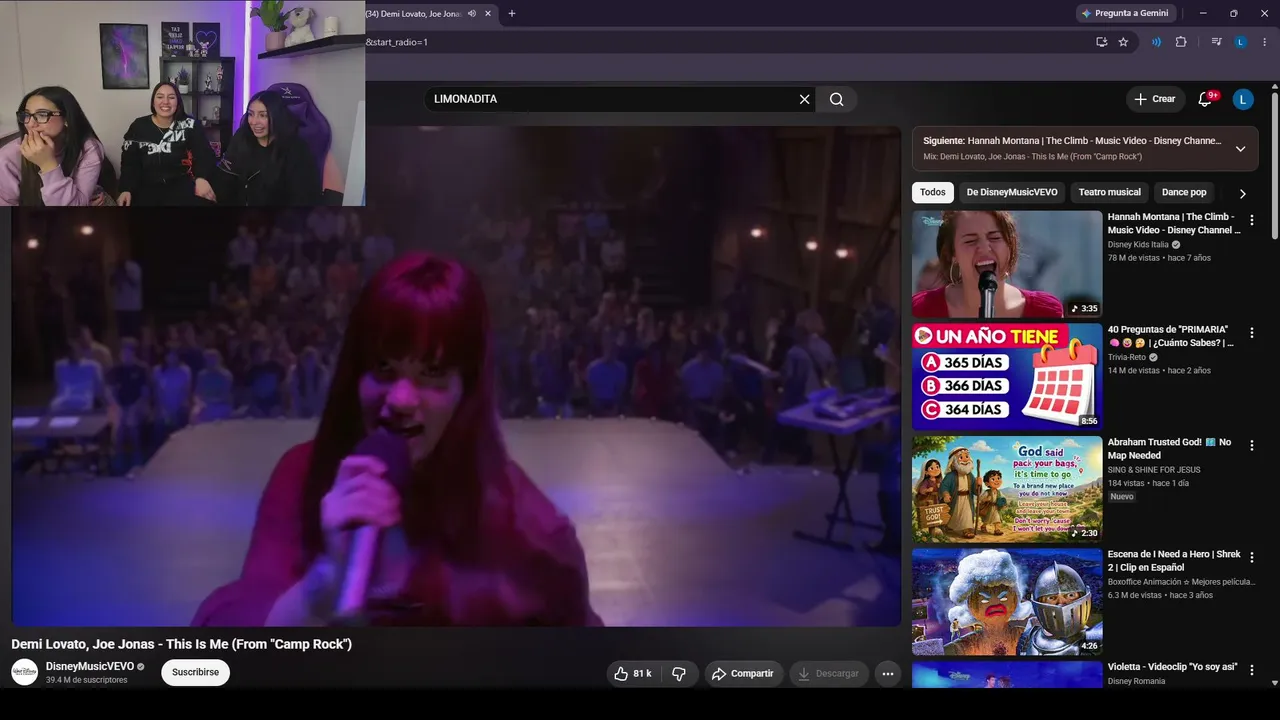Open the YouTube notifications bell
The width and height of the screenshot is (1280, 720).
tap(1206, 99)
